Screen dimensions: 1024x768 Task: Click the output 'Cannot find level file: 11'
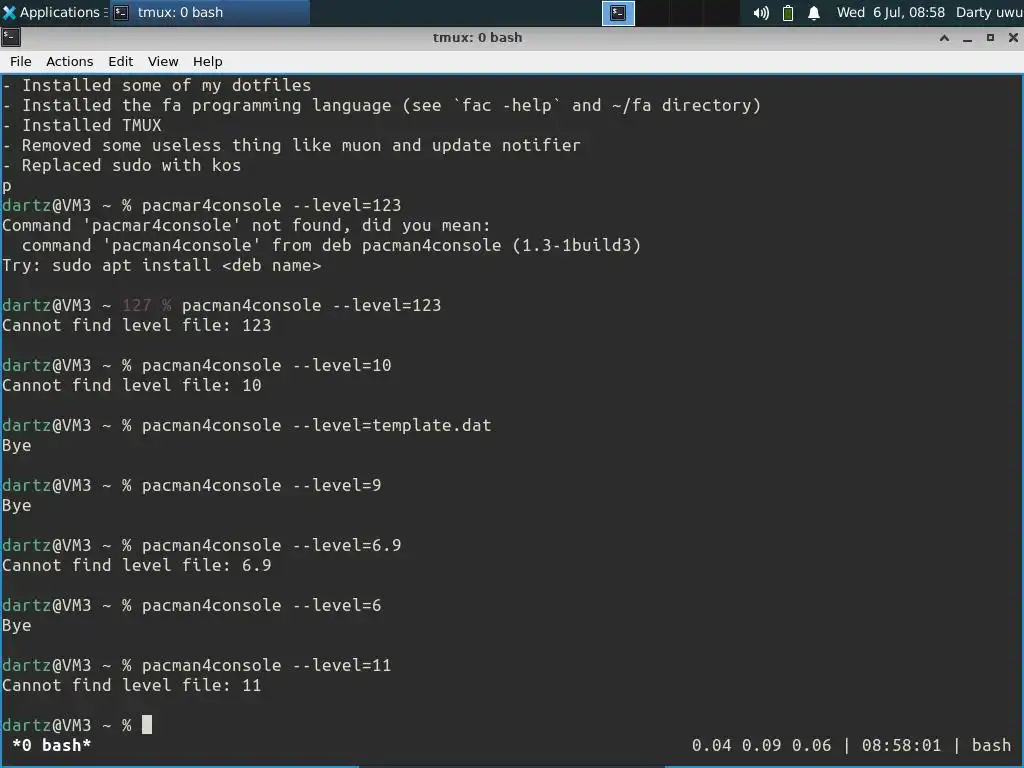click(x=131, y=685)
